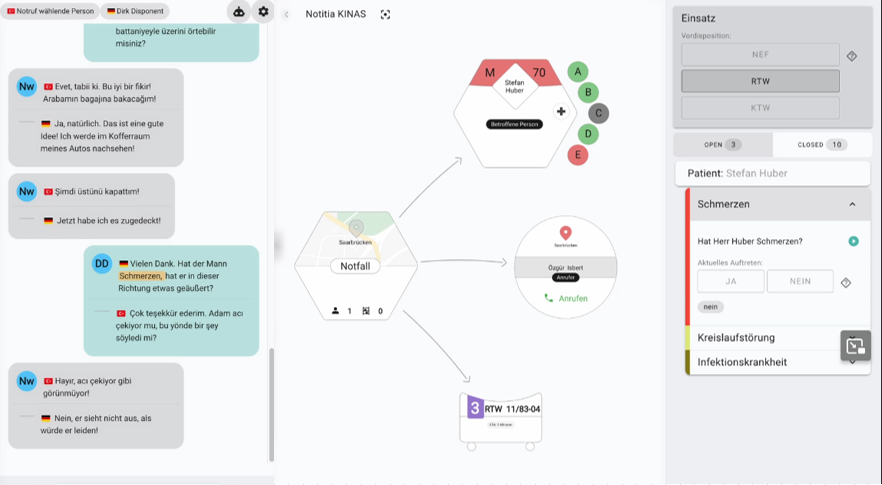882x485 pixels.
Task: Click the red location pin in the caller circle
Action: (x=565, y=232)
